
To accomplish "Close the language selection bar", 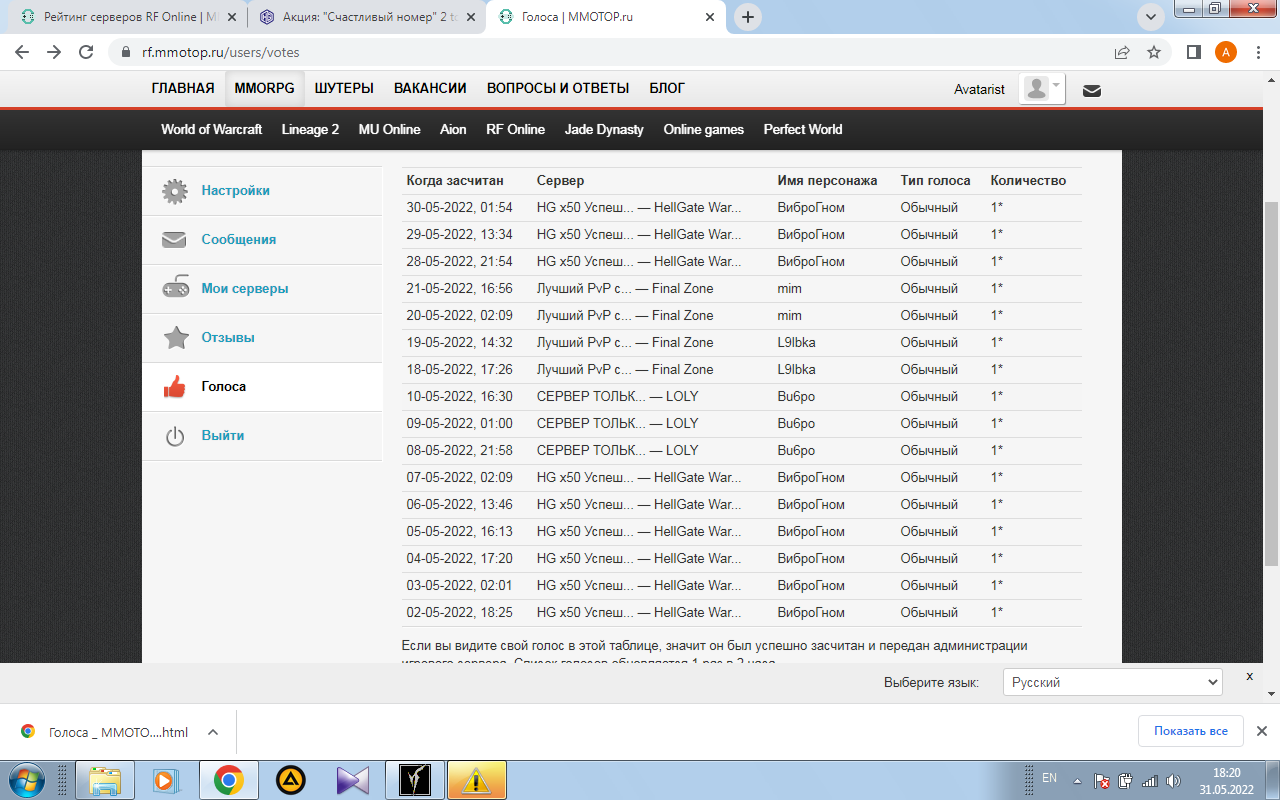I will 1249,677.
